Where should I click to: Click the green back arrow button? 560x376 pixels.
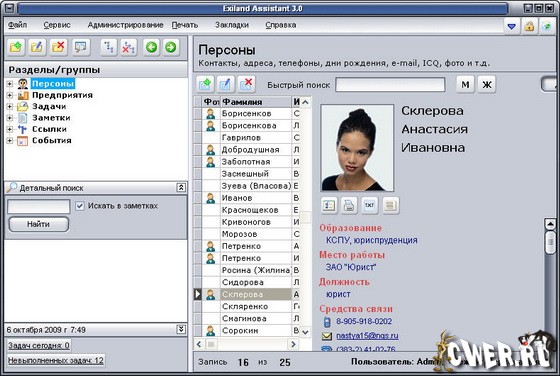[151, 47]
